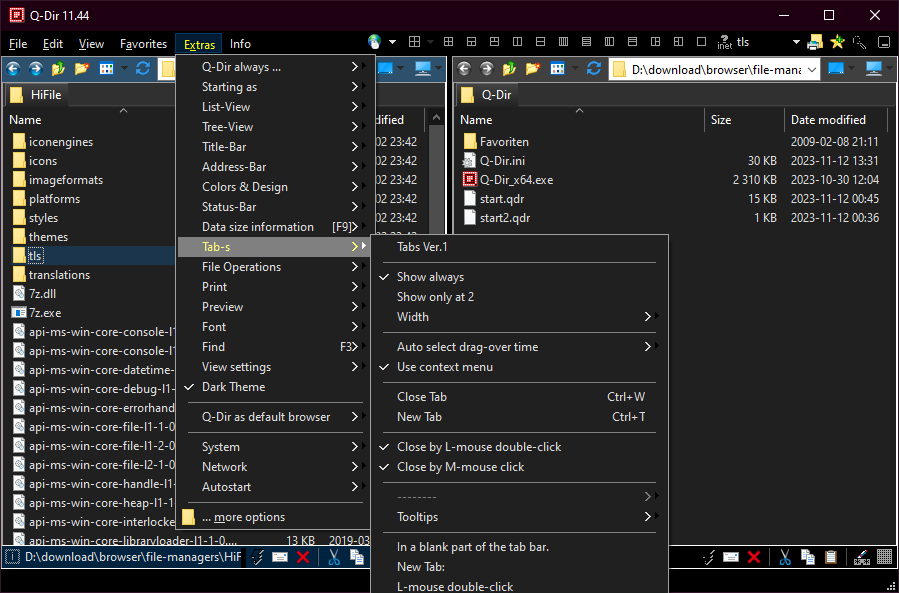This screenshot has height=593, width=899.
Task: Toggle the Dark Theme option
Action: 234,387
